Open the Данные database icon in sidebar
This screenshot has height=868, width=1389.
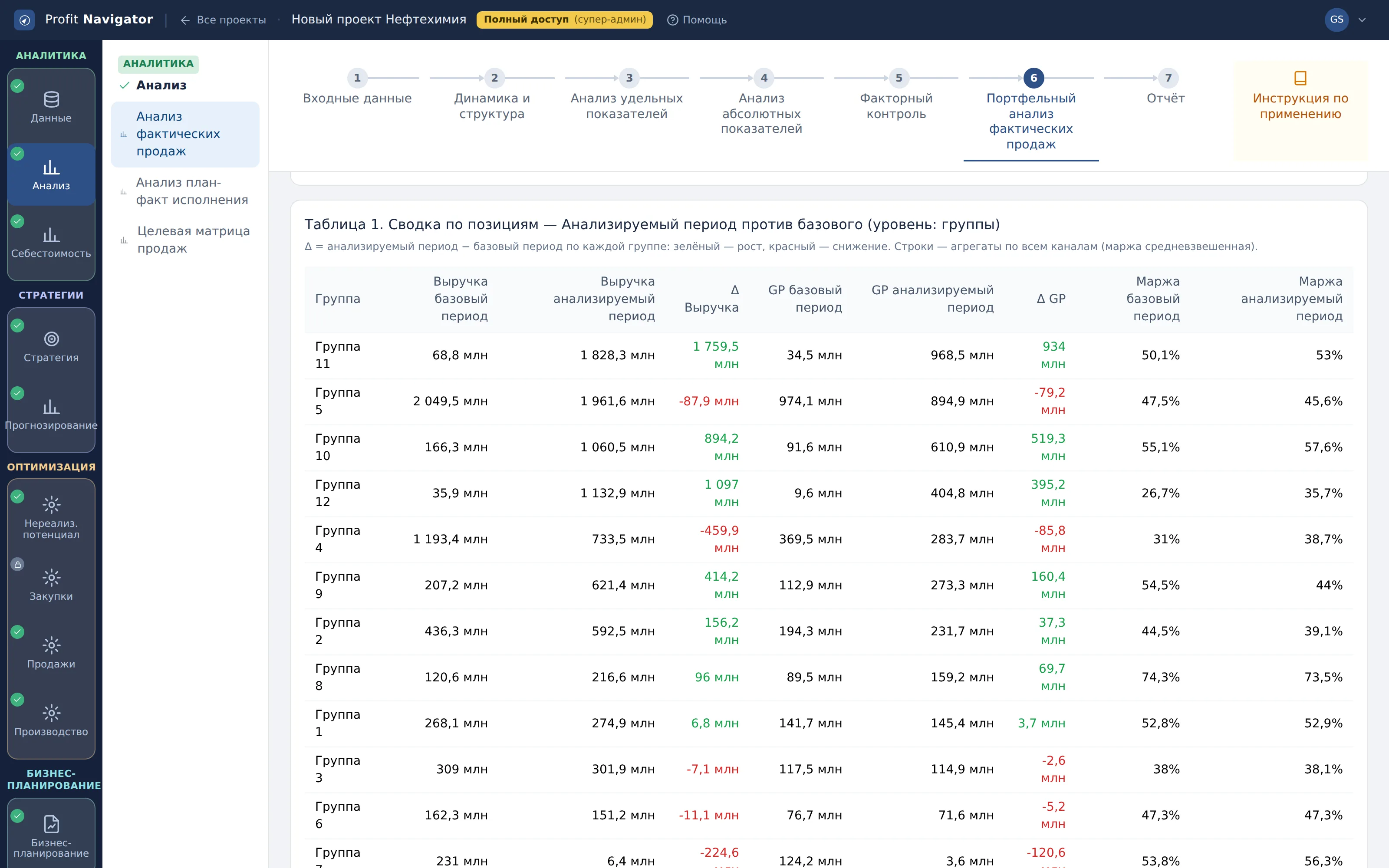[51, 99]
